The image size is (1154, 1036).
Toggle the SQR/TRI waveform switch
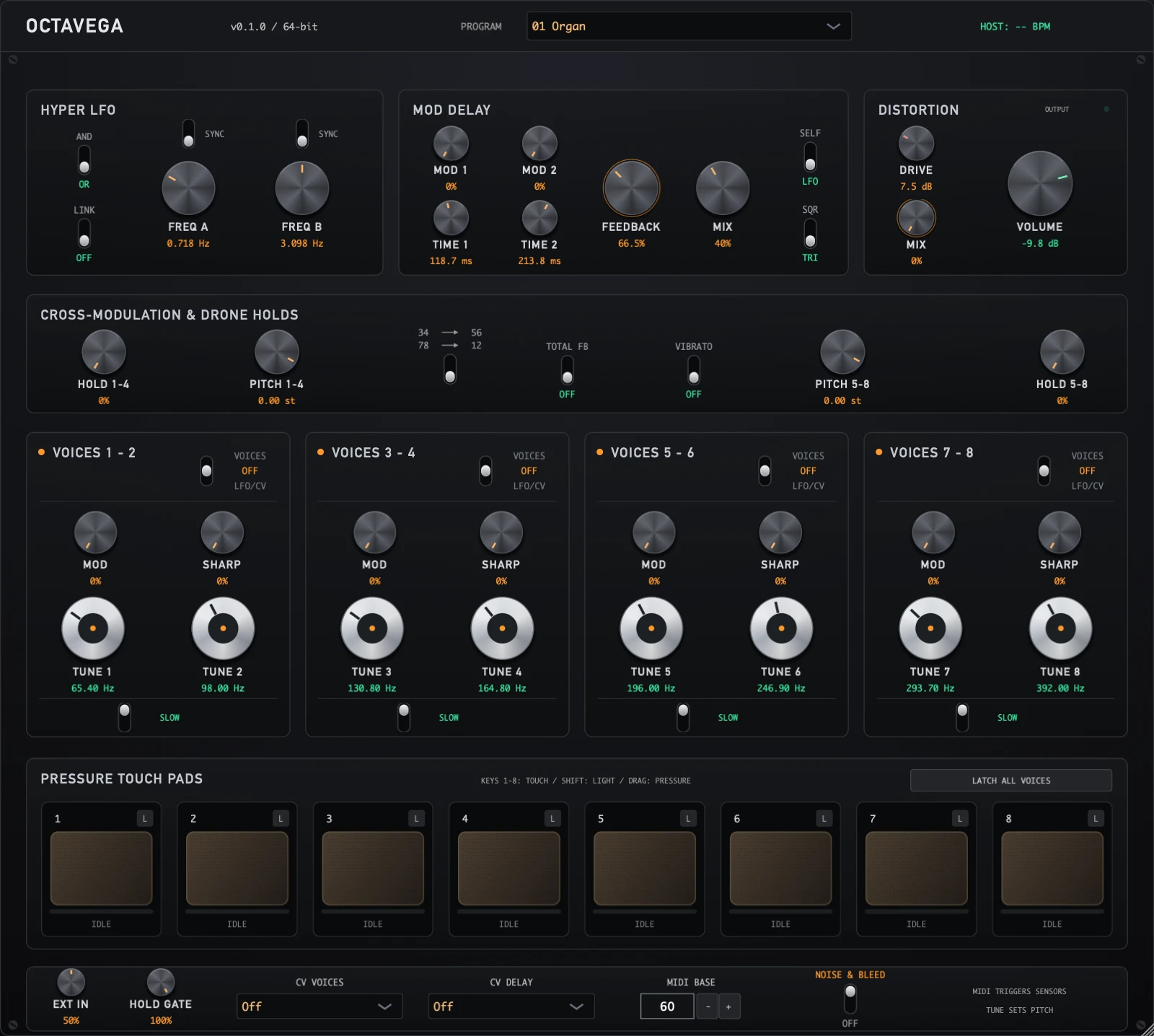[x=810, y=233]
